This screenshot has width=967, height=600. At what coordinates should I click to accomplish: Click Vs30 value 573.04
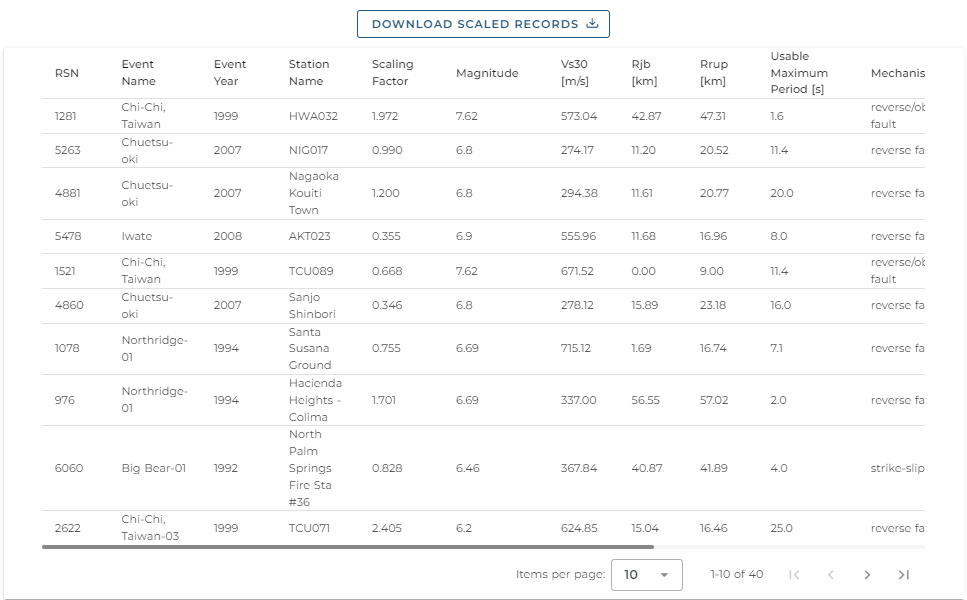pos(578,116)
